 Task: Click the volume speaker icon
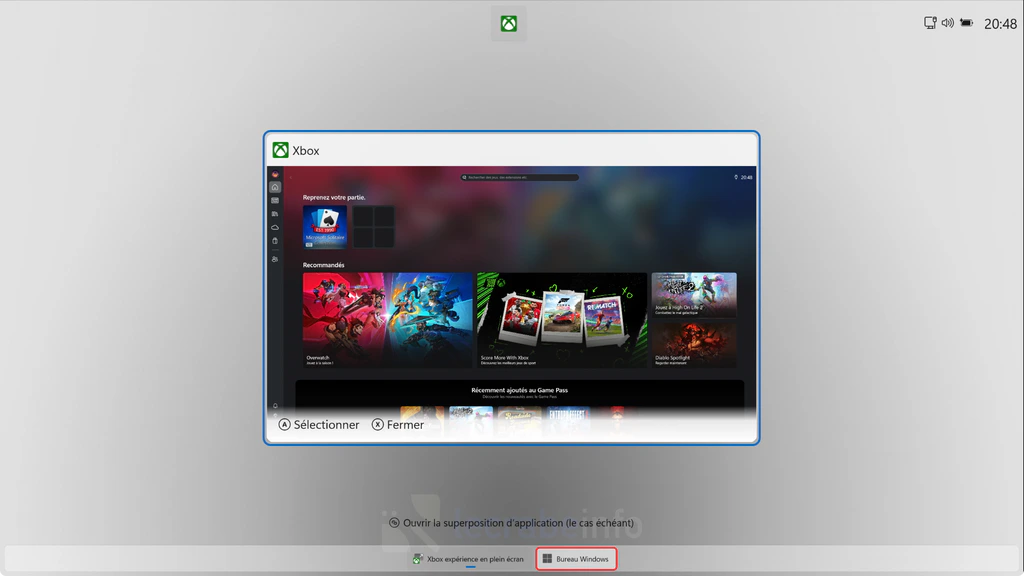(947, 23)
